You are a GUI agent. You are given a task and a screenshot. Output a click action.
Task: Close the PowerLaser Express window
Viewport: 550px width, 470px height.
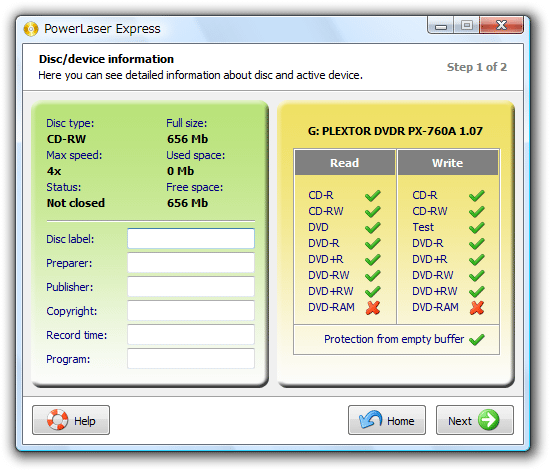click(502, 26)
